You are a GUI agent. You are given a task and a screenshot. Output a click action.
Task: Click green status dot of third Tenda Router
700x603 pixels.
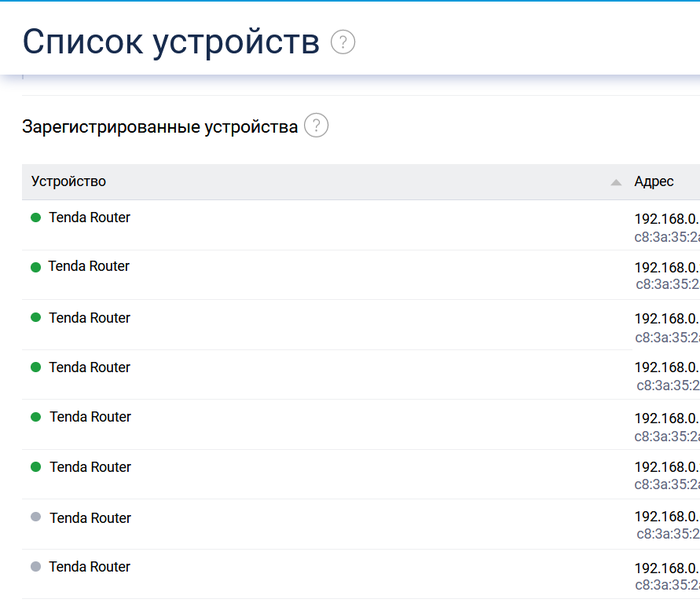(x=36, y=317)
